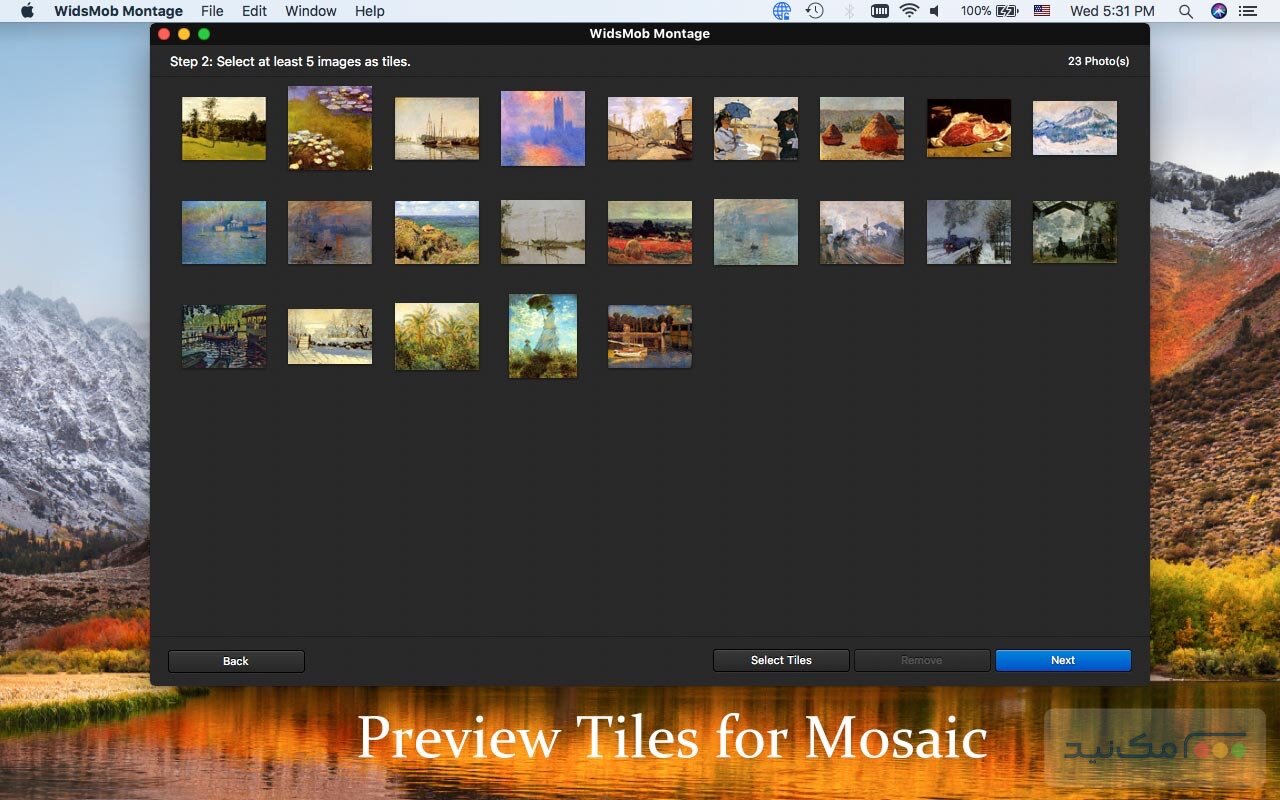Select the woman with parasol thumbnail
Image resolution: width=1280 pixels, height=800 pixels.
[543, 336]
